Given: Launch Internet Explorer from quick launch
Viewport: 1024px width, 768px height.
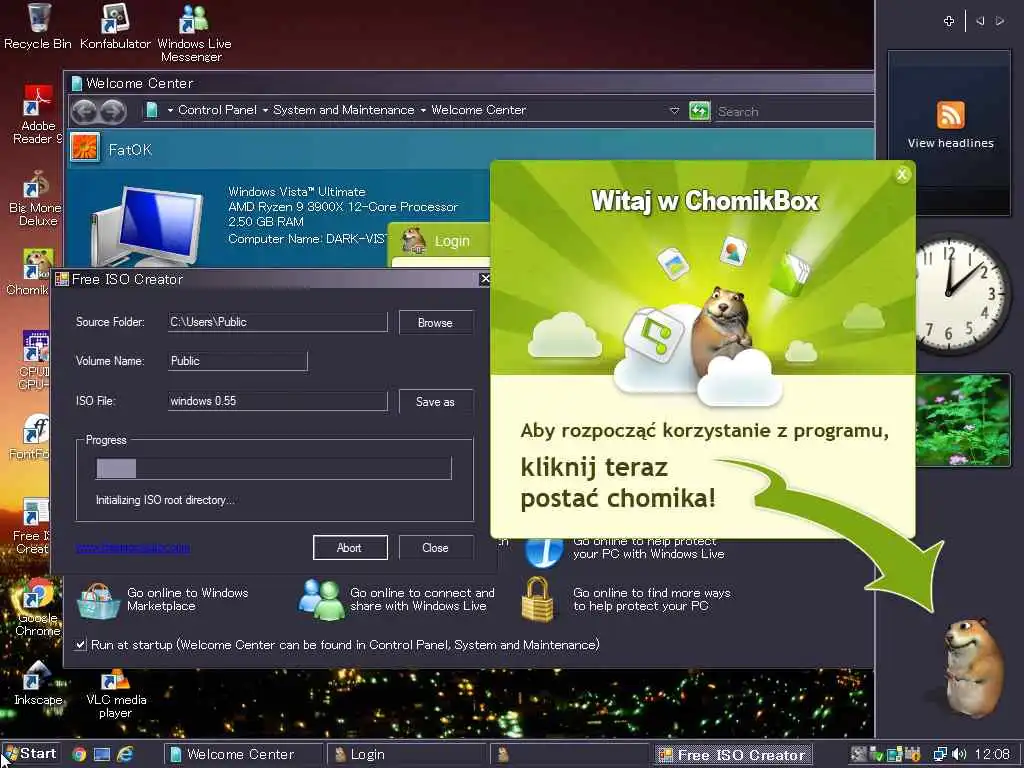Looking at the screenshot, I should coord(125,754).
